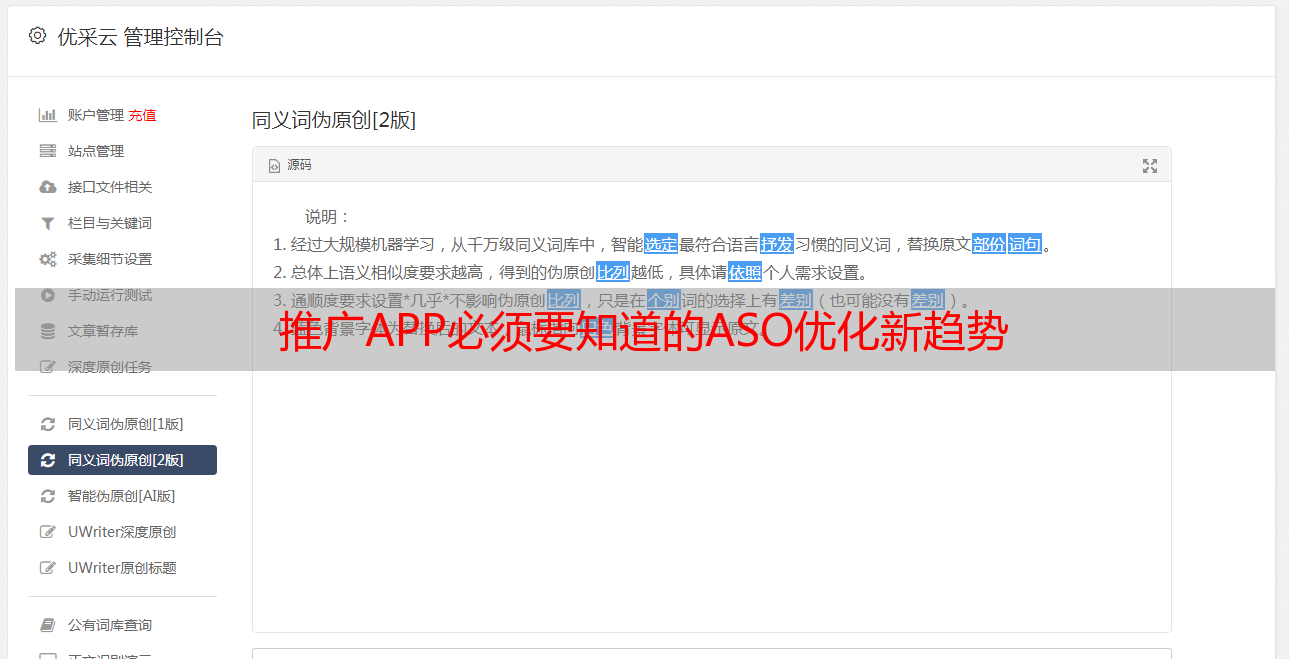Click the 同义词伪原创[2版] page heading
The height and width of the screenshot is (659, 1289).
coord(334,120)
